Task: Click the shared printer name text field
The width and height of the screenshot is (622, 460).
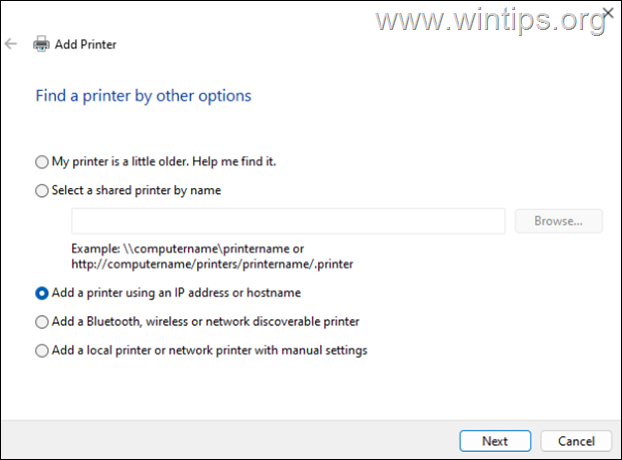Action: [288, 221]
